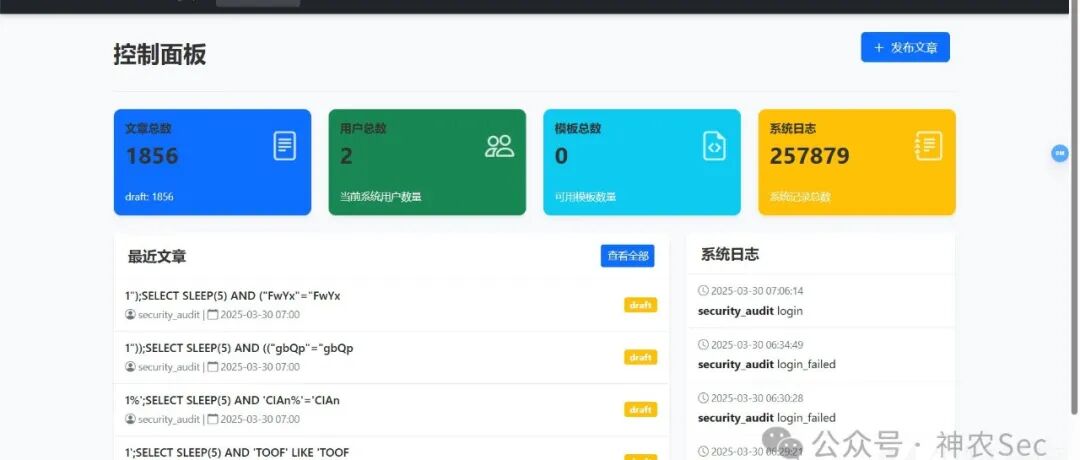Image resolution: width=1080 pixels, height=460 pixels.
Task: Click users icon in 用户总数 card
Action: 499,146
